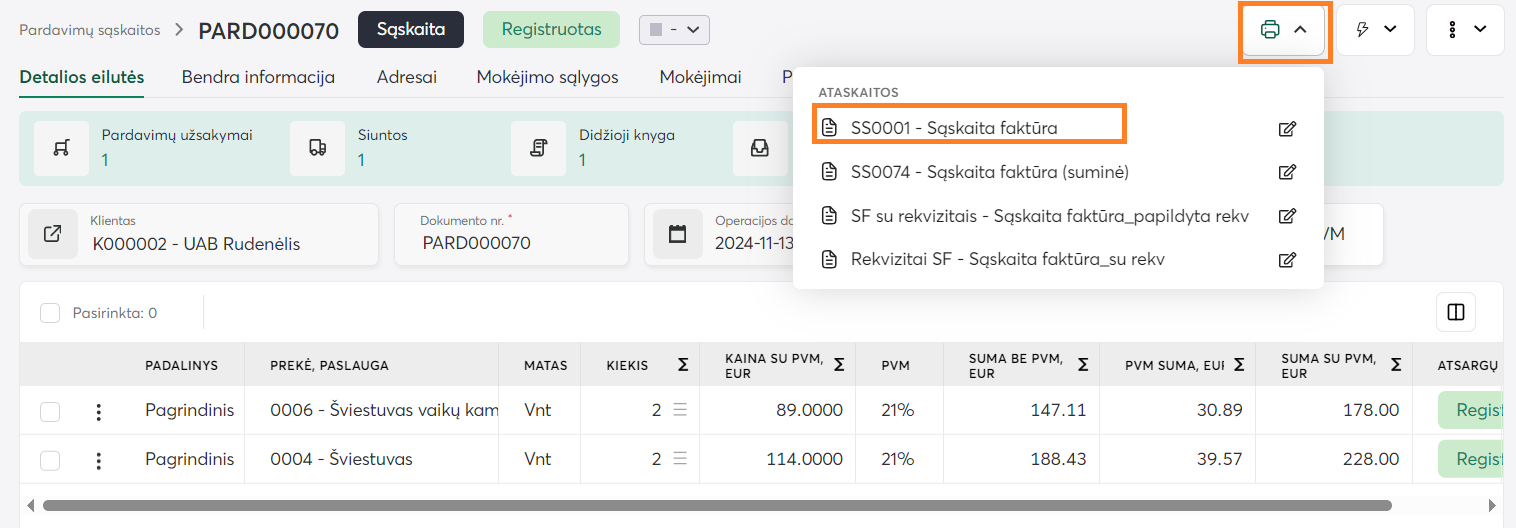Click the calendar icon for operation date
The image size is (1516, 528).
tap(677, 235)
